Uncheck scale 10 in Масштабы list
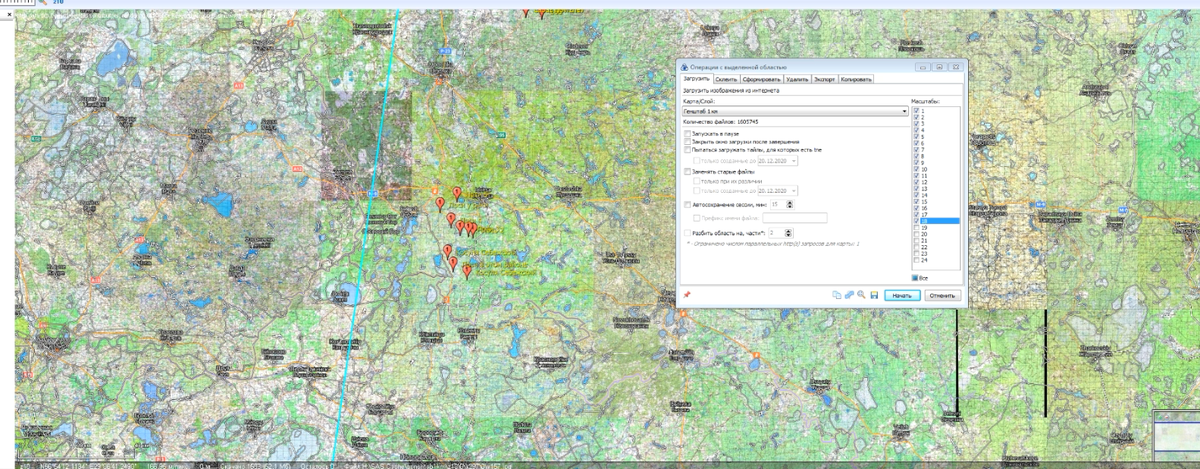 [x=917, y=169]
